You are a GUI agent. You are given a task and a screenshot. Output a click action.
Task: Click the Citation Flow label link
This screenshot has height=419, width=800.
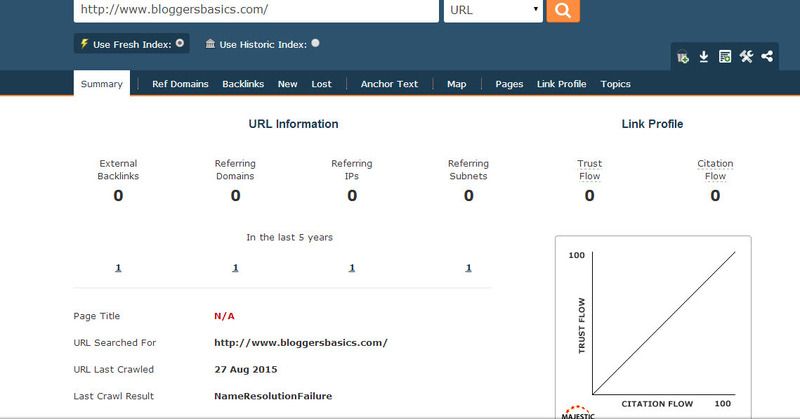coord(715,170)
